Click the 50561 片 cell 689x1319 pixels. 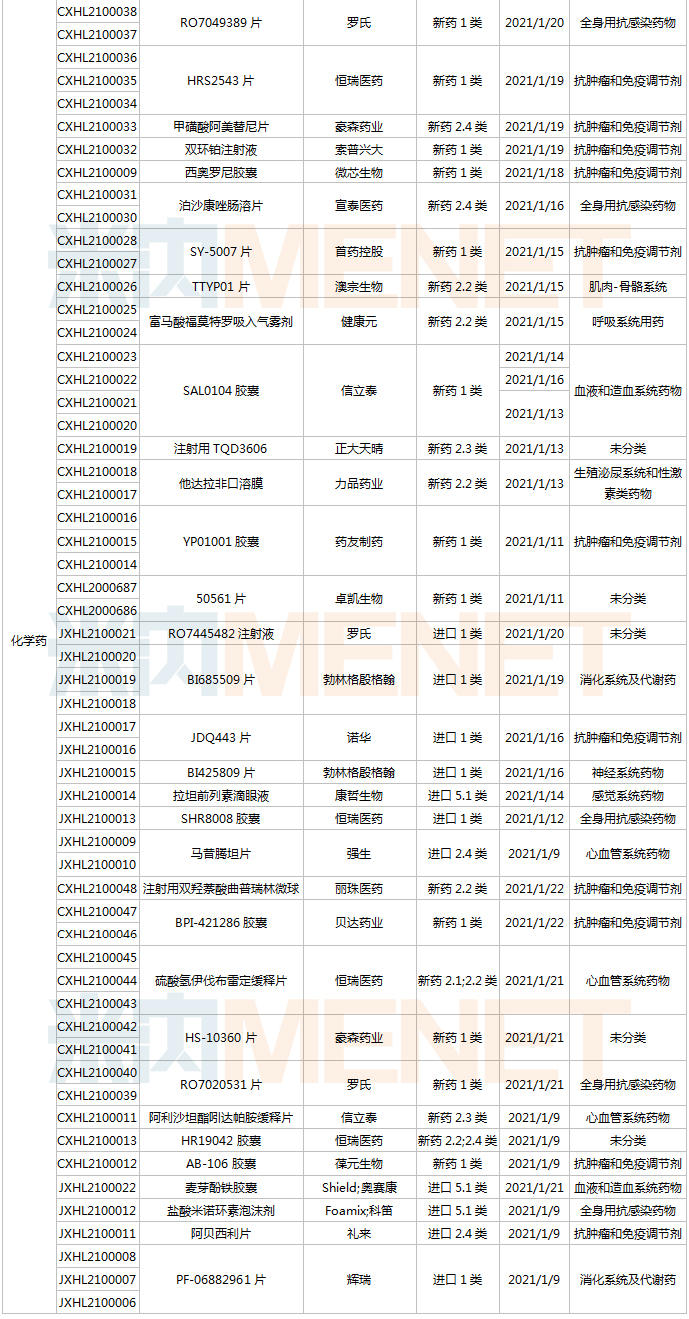coord(220,599)
